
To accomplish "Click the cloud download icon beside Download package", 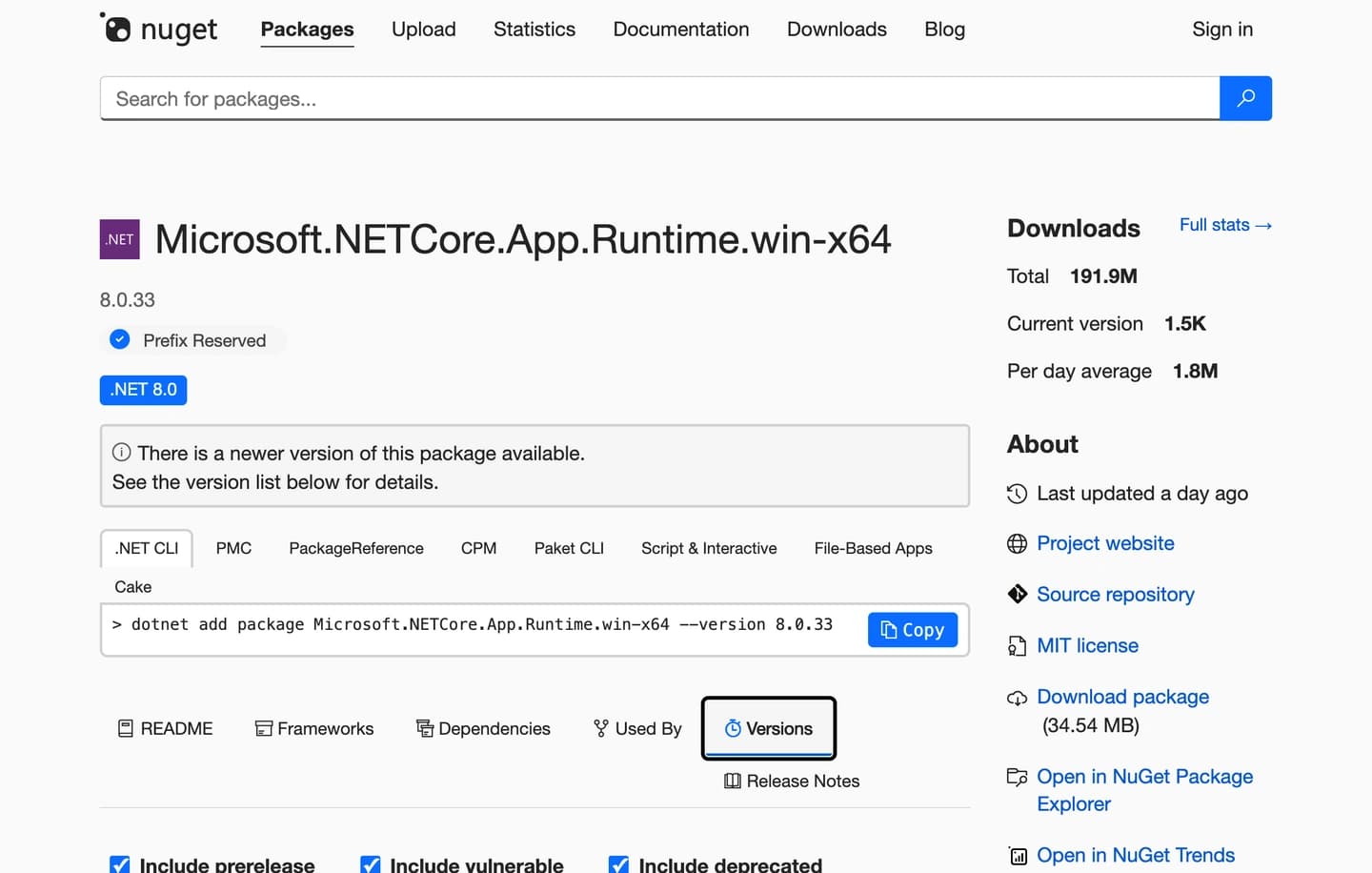I will 1018,698.
